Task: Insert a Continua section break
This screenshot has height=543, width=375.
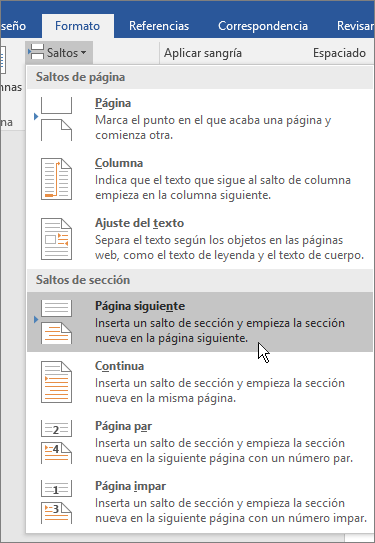Action: pyautogui.click(x=200, y=382)
